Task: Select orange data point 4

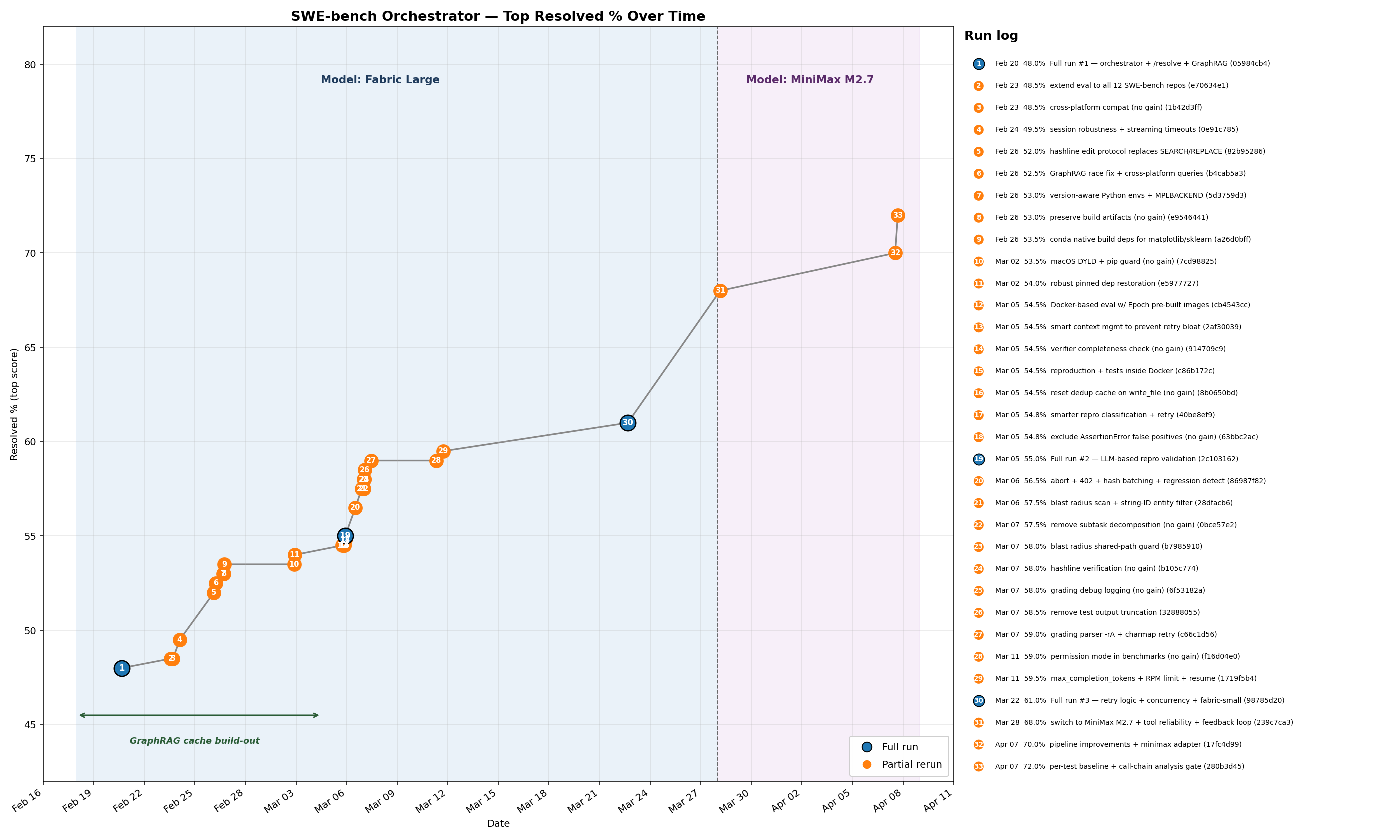Action: click(180, 640)
